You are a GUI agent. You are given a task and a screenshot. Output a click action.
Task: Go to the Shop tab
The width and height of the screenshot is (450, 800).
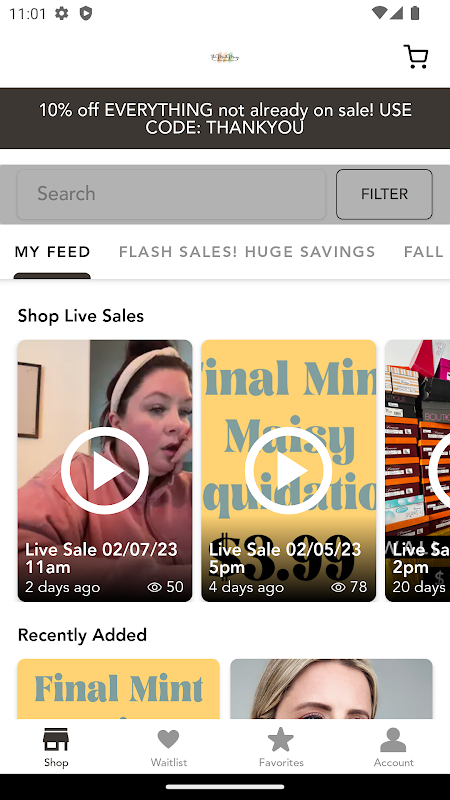(56, 747)
